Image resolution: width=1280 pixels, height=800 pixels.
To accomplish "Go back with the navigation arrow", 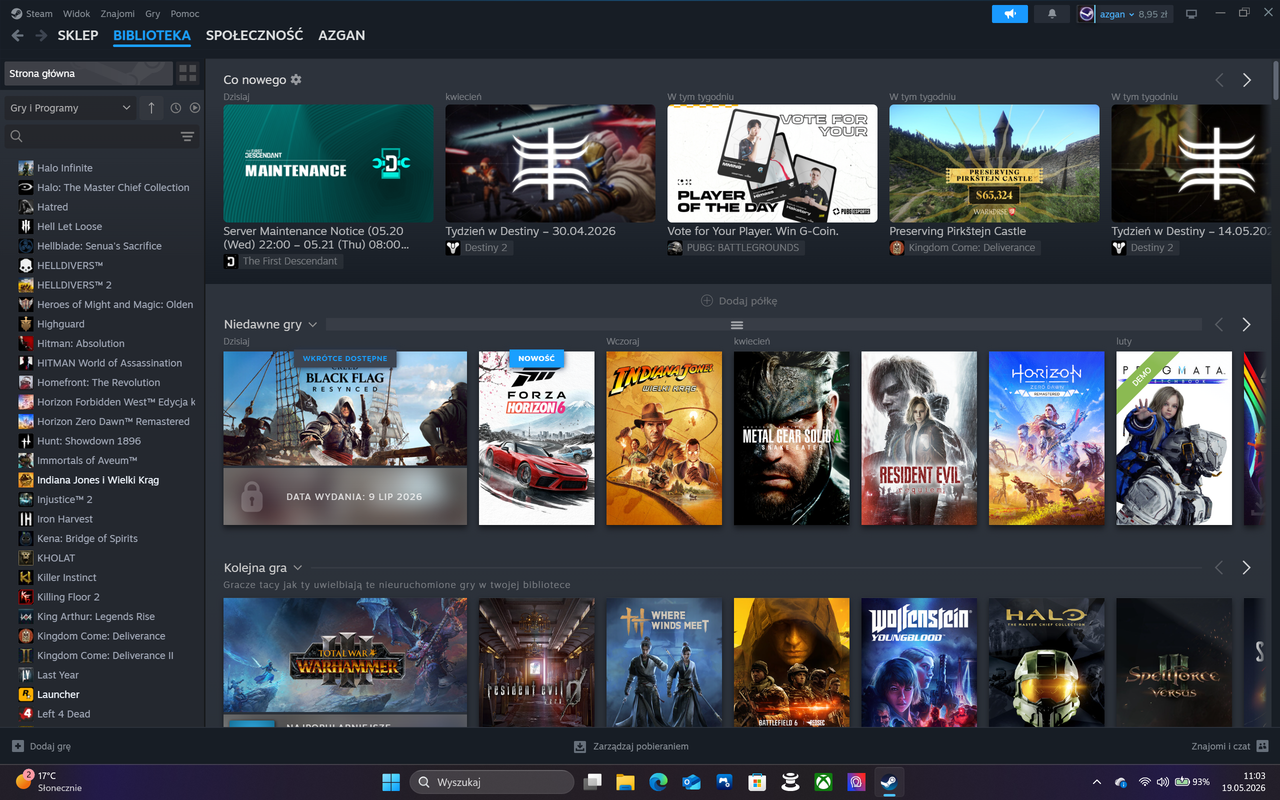I will [x=17, y=35].
